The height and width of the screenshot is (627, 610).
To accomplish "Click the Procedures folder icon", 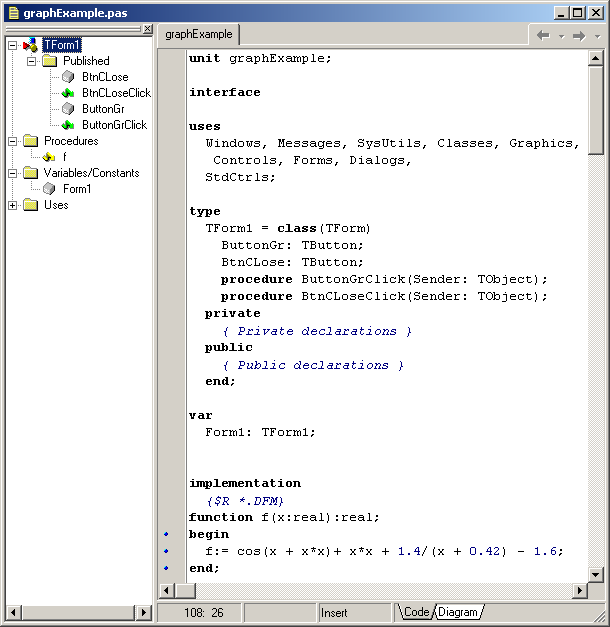I will 31,141.
